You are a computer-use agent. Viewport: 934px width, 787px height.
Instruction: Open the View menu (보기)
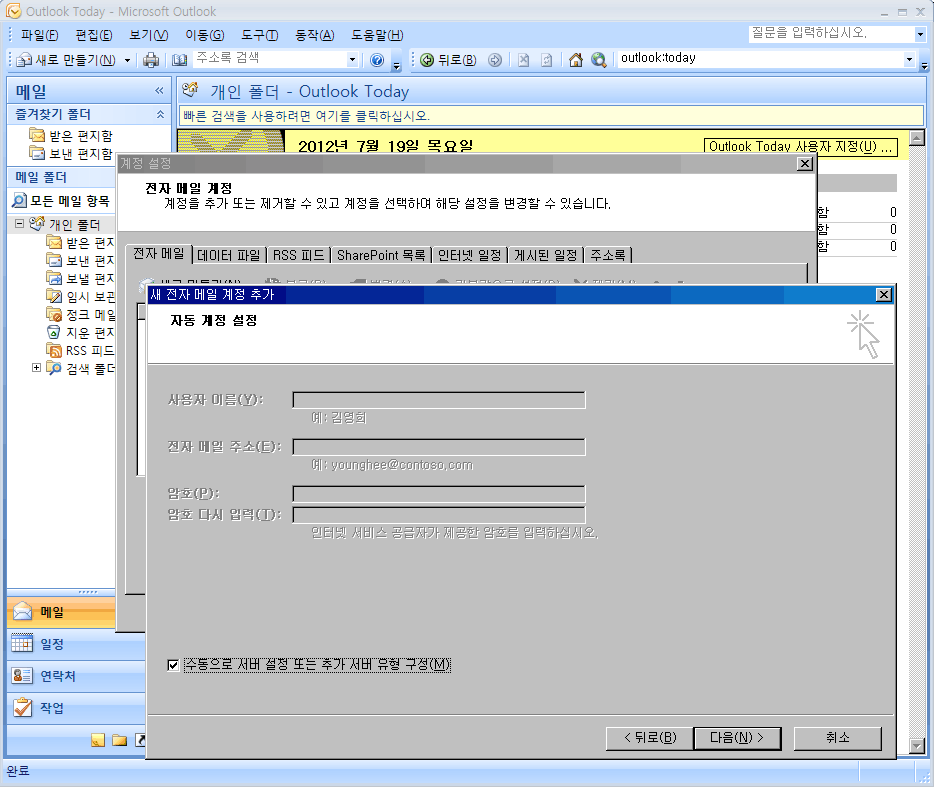pyautogui.click(x=149, y=35)
